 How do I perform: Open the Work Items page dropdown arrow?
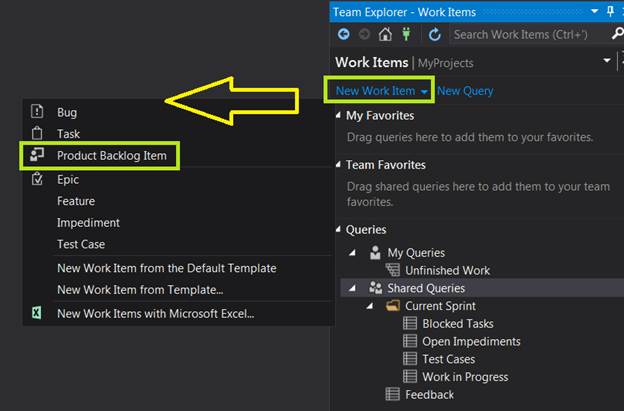tap(607, 61)
